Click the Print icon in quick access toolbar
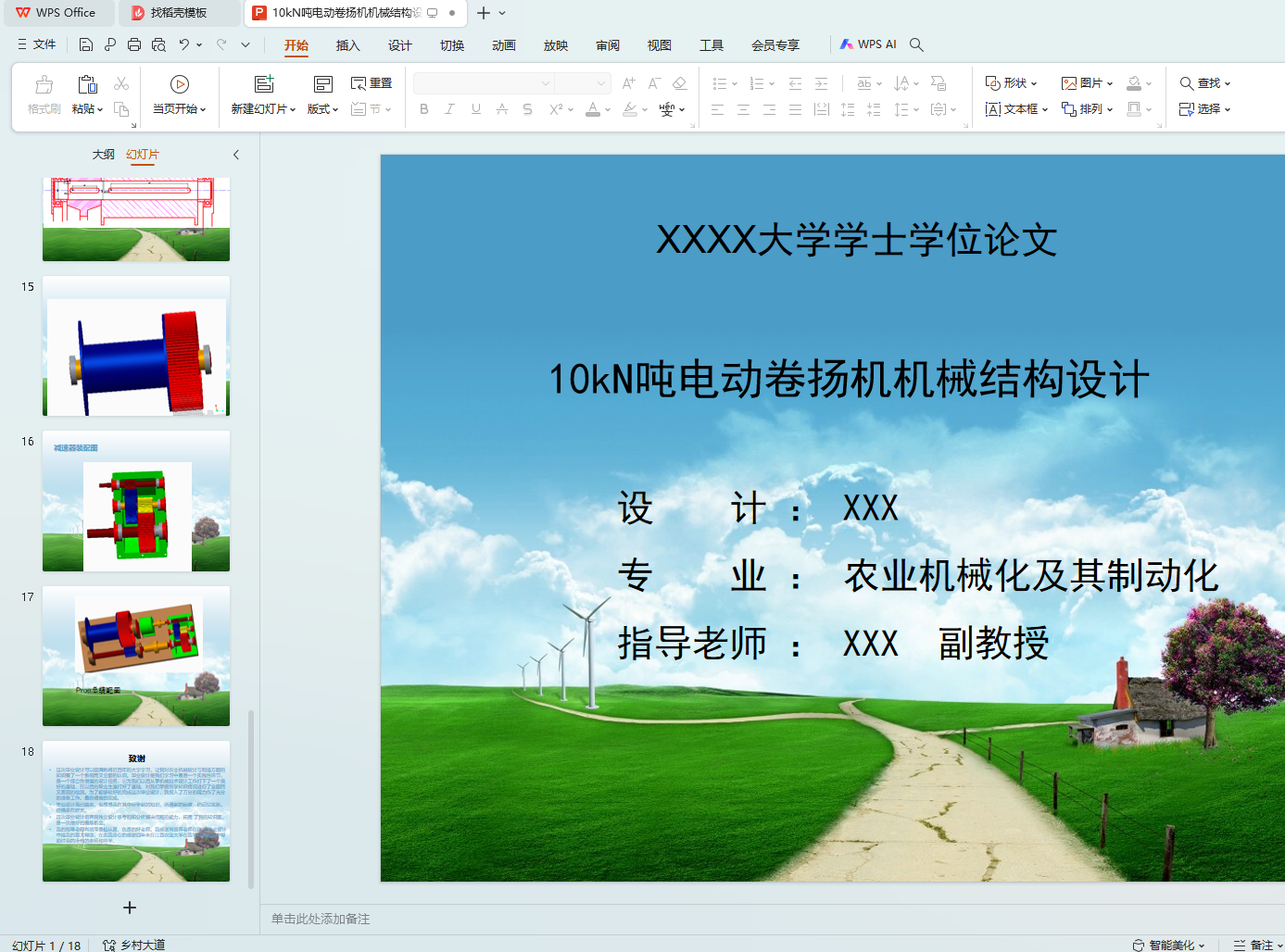This screenshot has height=952, width=1285. [134, 44]
